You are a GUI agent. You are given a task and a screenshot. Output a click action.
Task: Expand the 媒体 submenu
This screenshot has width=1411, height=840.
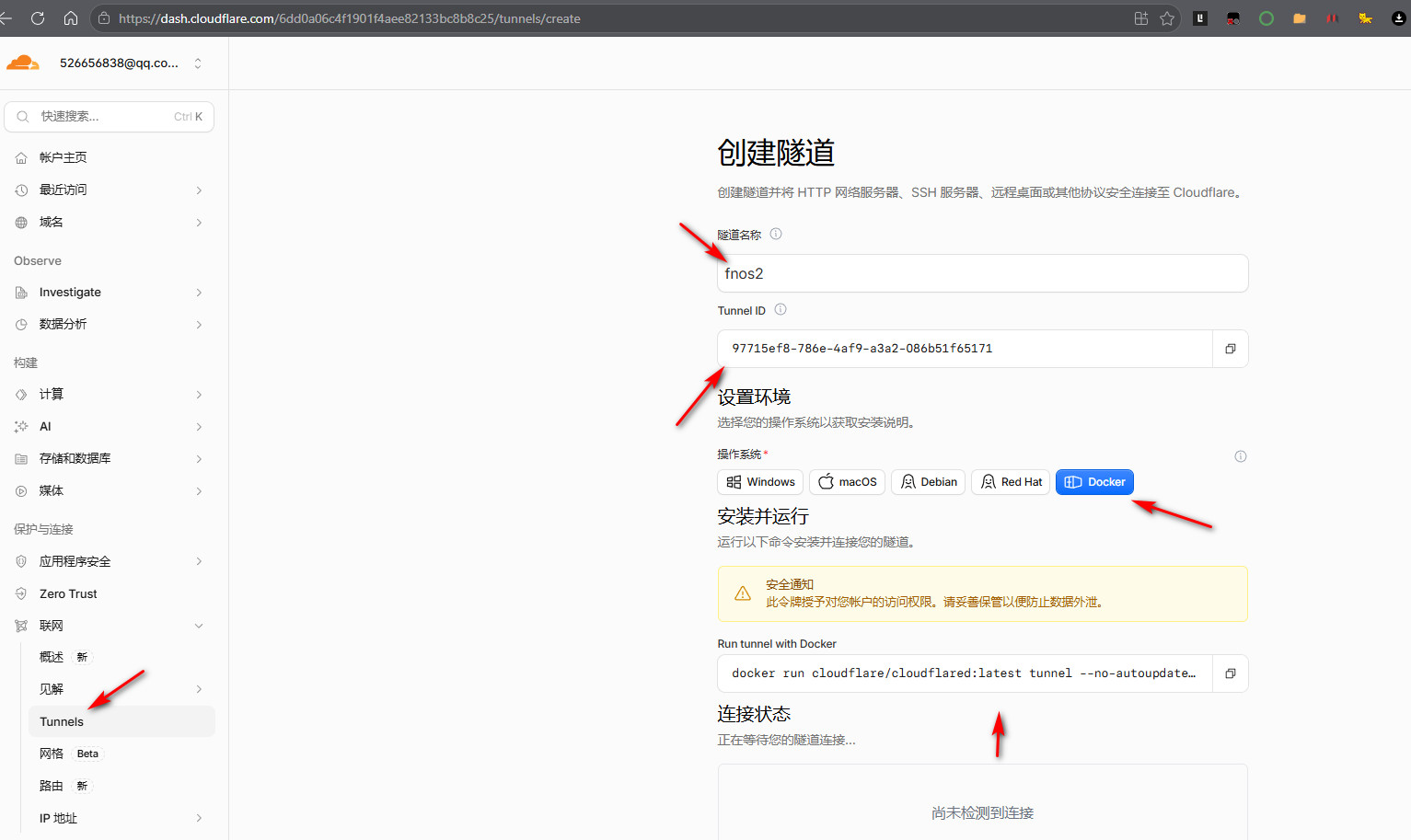pos(199,491)
